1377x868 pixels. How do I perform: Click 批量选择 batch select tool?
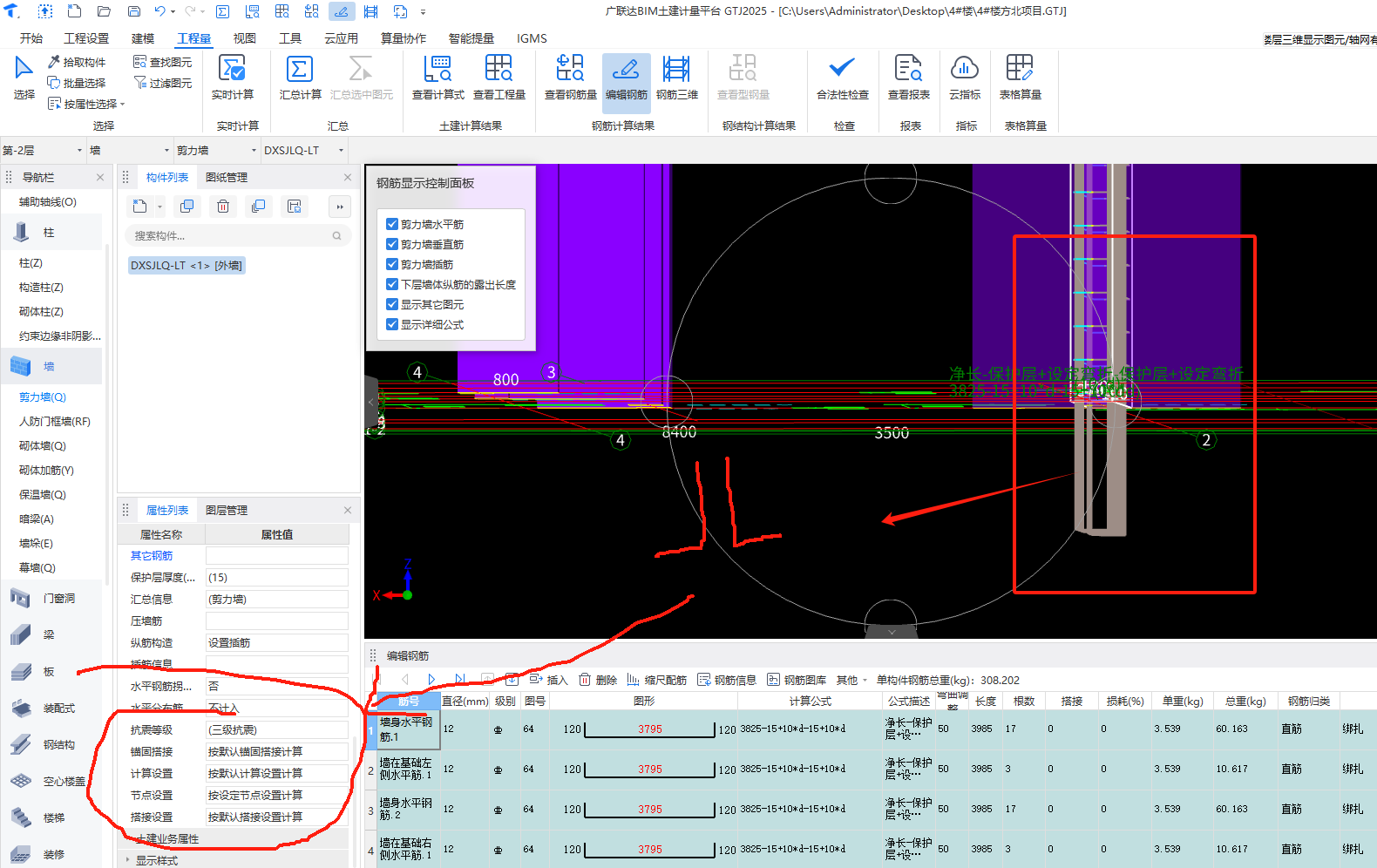[x=77, y=83]
